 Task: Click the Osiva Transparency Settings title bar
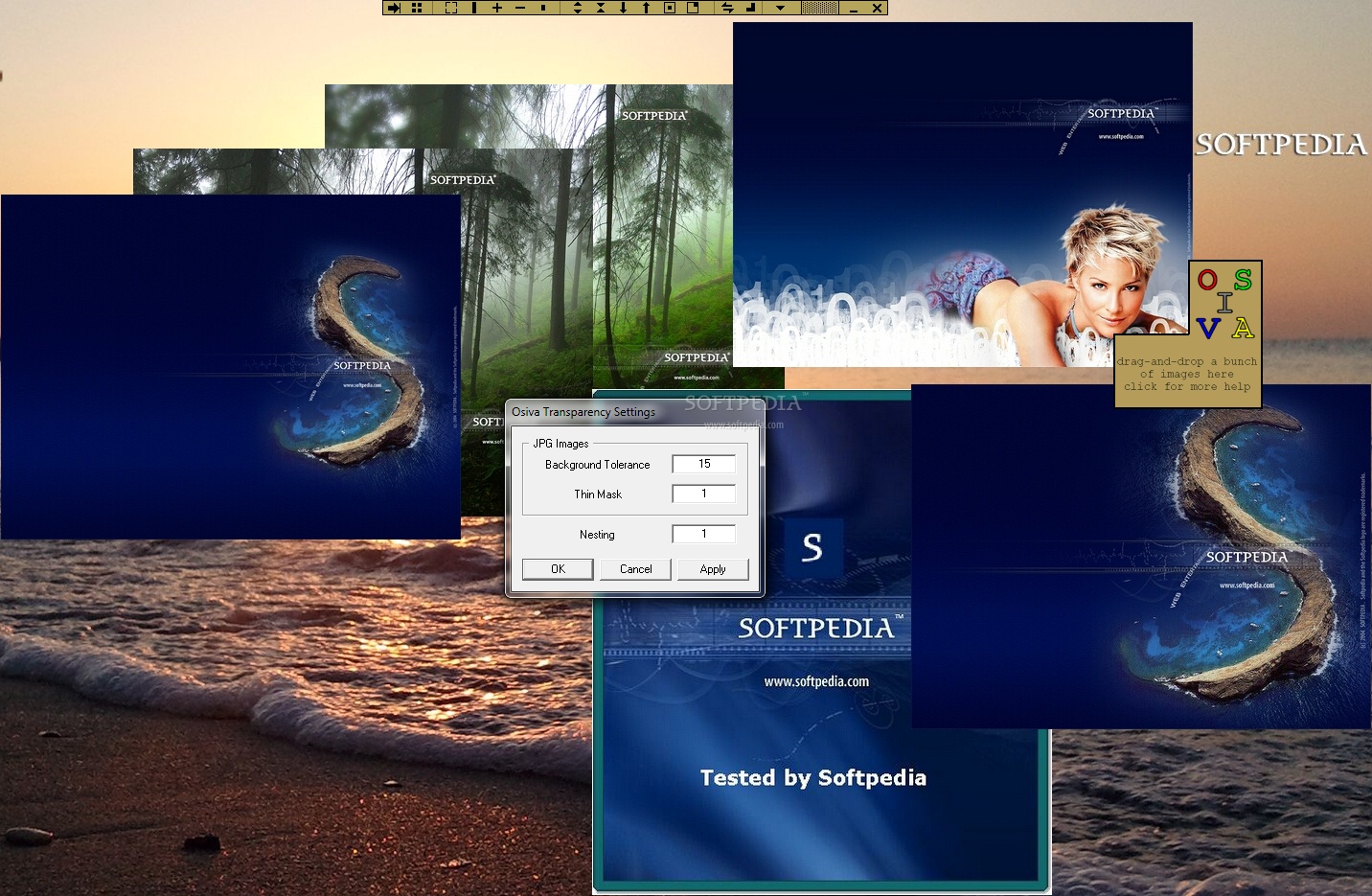pyautogui.click(x=634, y=412)
